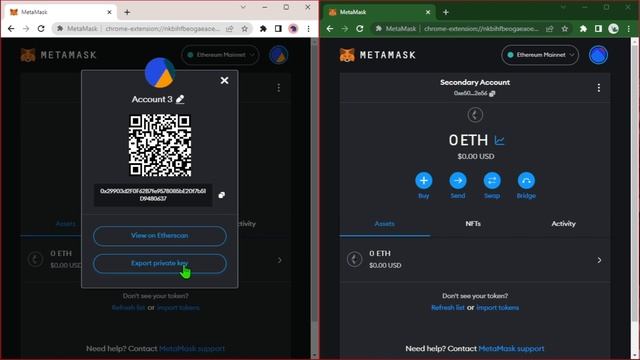Open Extensions puzzle icon in left browser

pyautogui.click(x=263, y=29)
